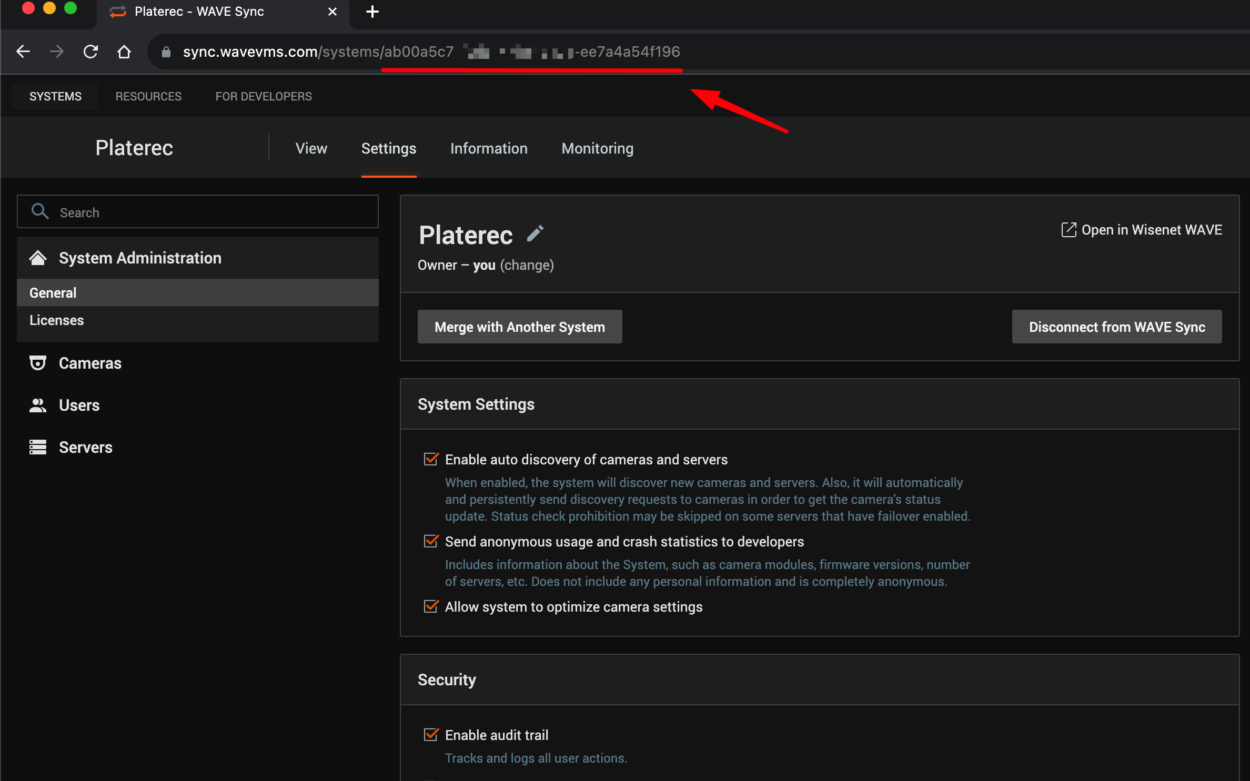The image size is (1250, 781).
Task: Select Licenses in the sidebar
Action: point(198,320)
